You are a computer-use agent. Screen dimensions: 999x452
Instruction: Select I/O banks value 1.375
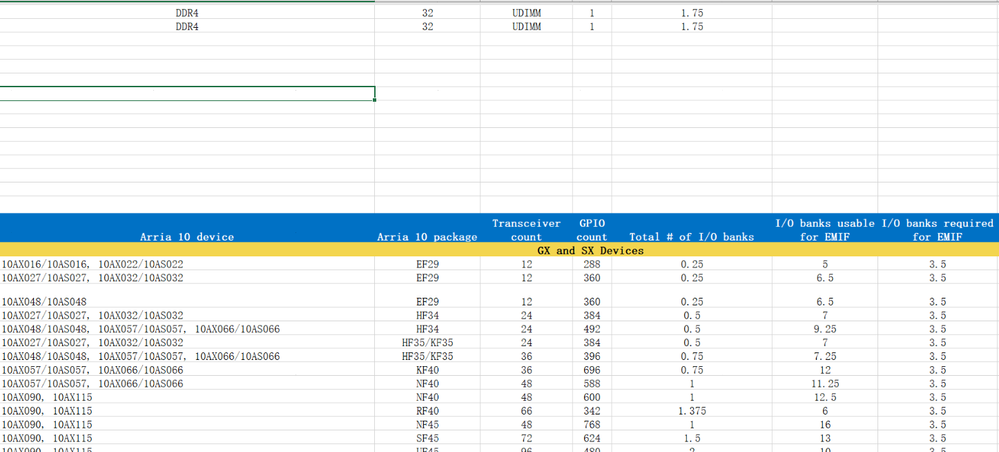(x=691, y=411)
